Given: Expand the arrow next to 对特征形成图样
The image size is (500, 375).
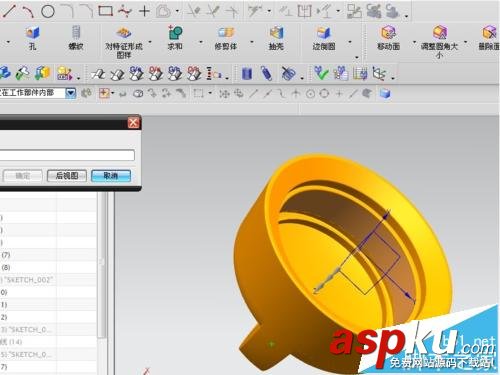Looking at the screenshot, I should 150,42.
